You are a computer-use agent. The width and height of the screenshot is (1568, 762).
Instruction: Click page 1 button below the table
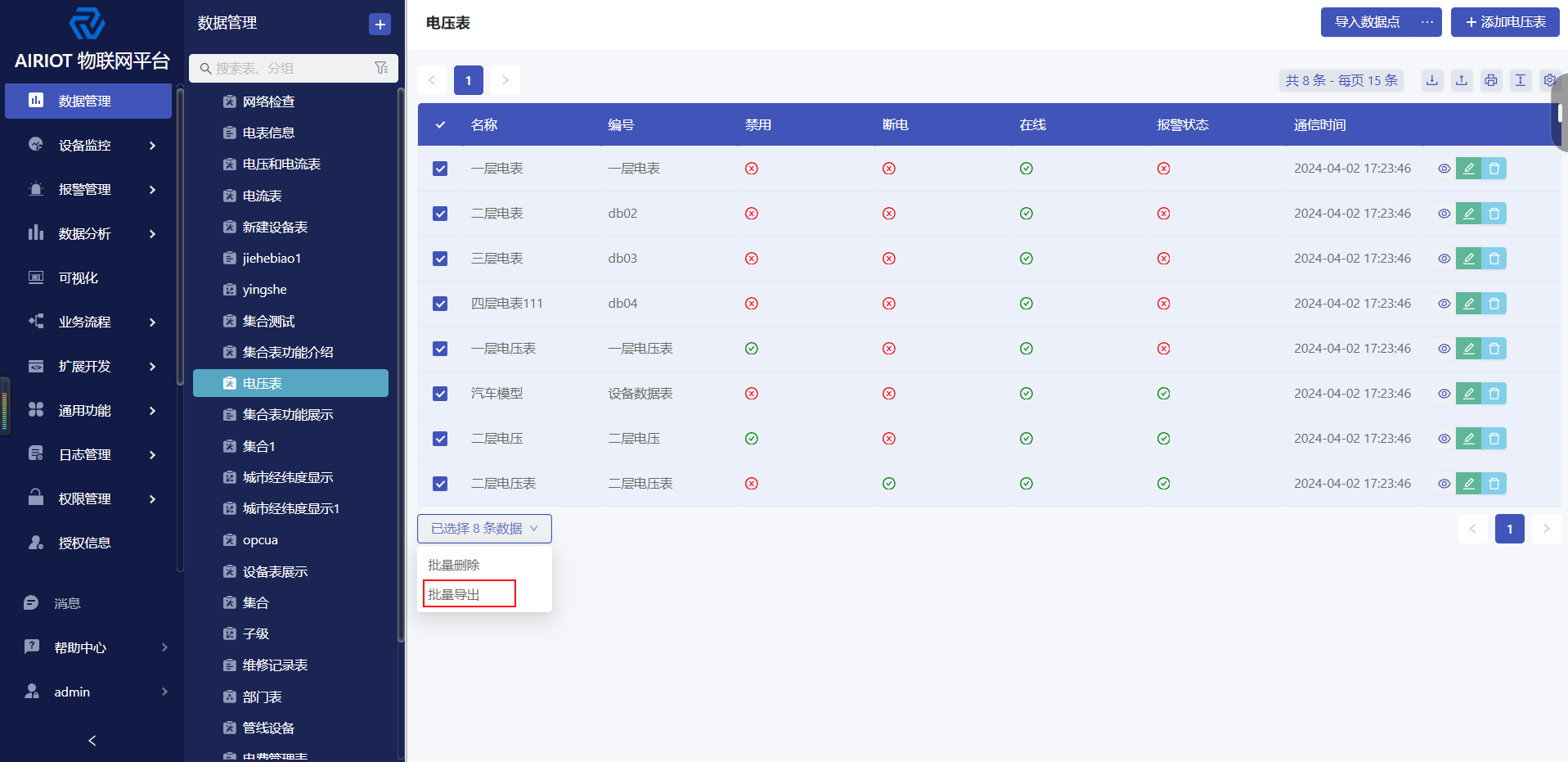[x=1510, y=529]
